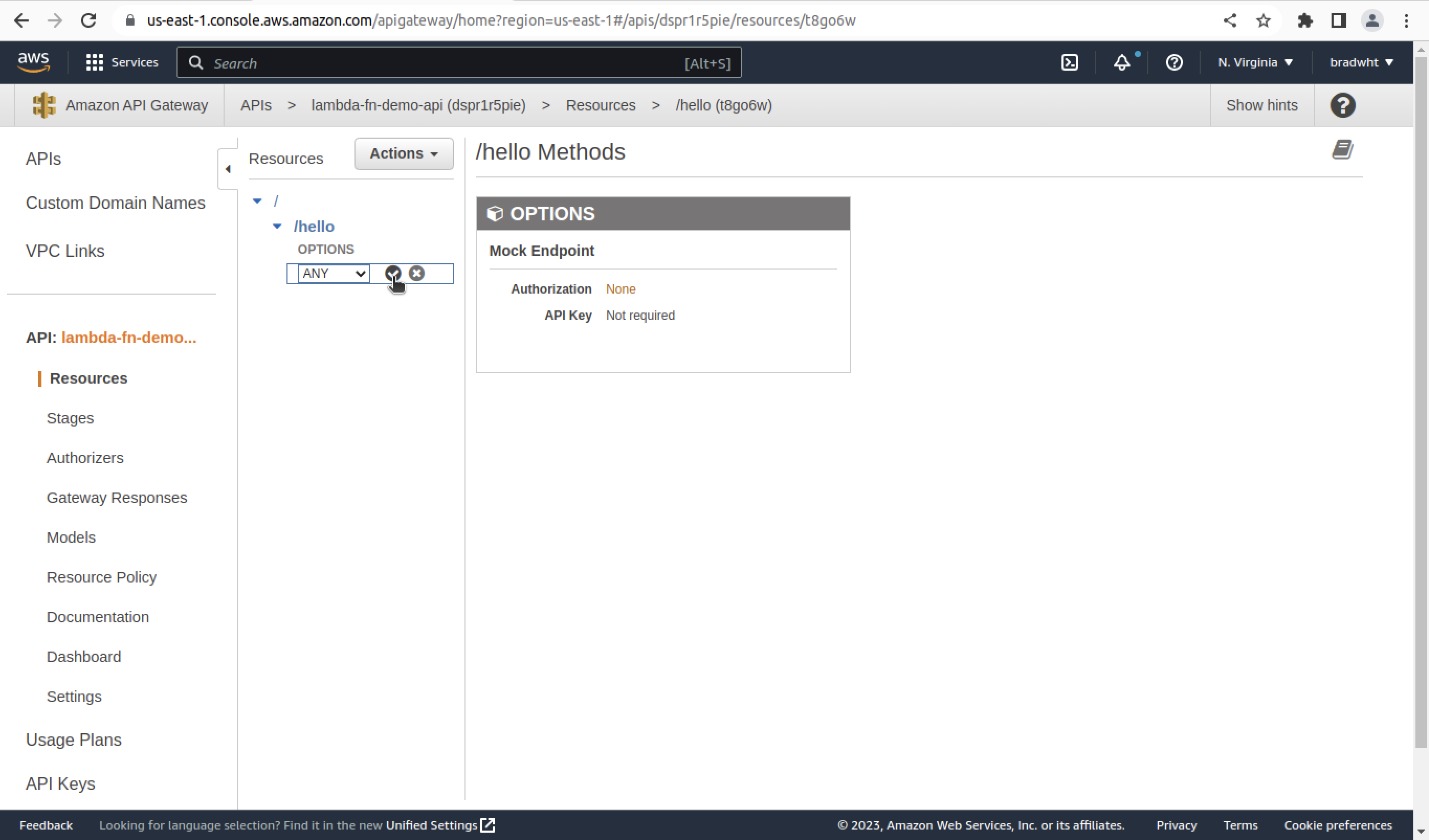Click the OPTIONS method cube icon
Viewport: 1429px width, 840px height.
pos(495,214)
